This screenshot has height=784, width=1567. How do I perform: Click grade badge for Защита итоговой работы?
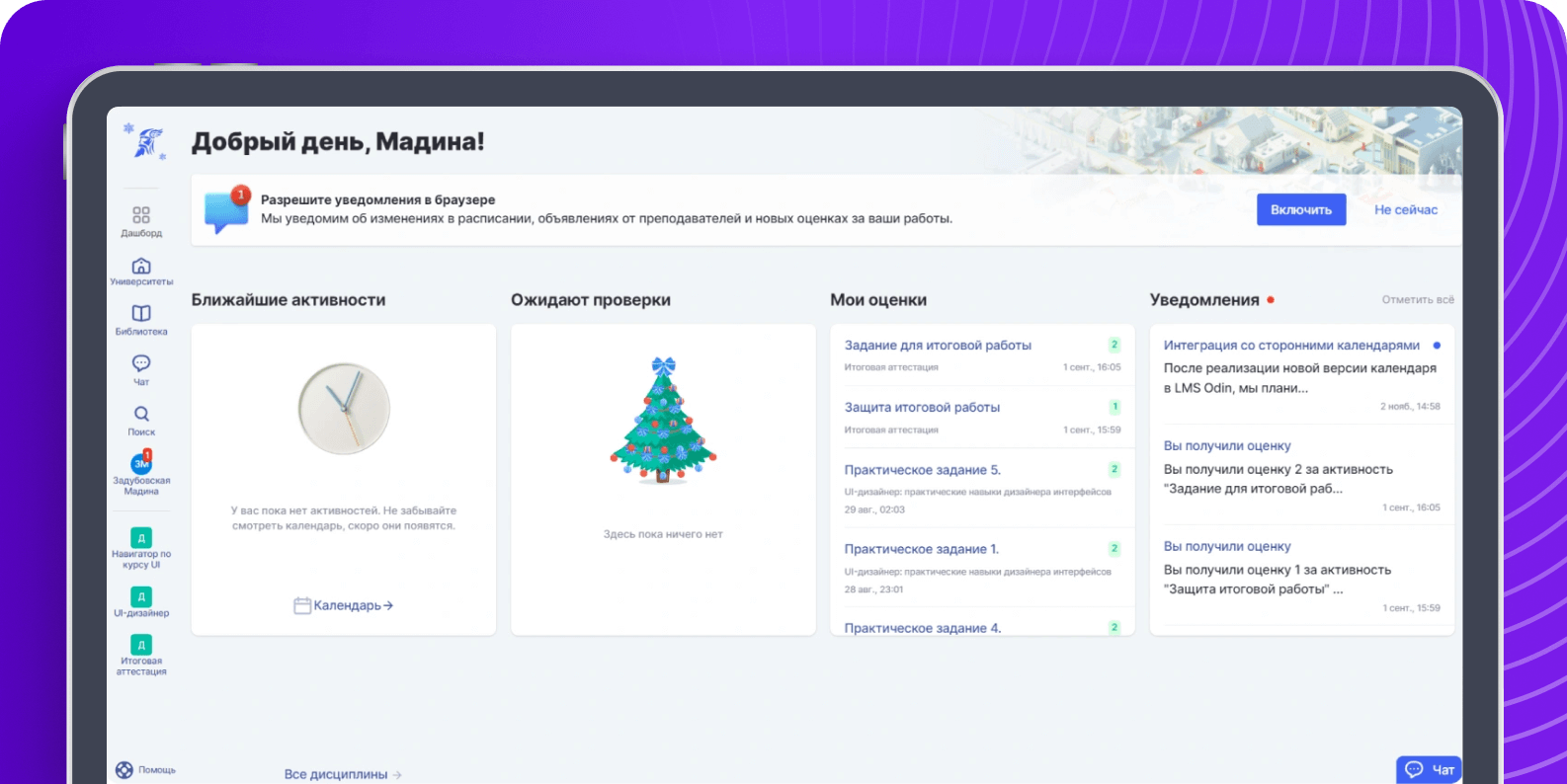(1114, 407)
